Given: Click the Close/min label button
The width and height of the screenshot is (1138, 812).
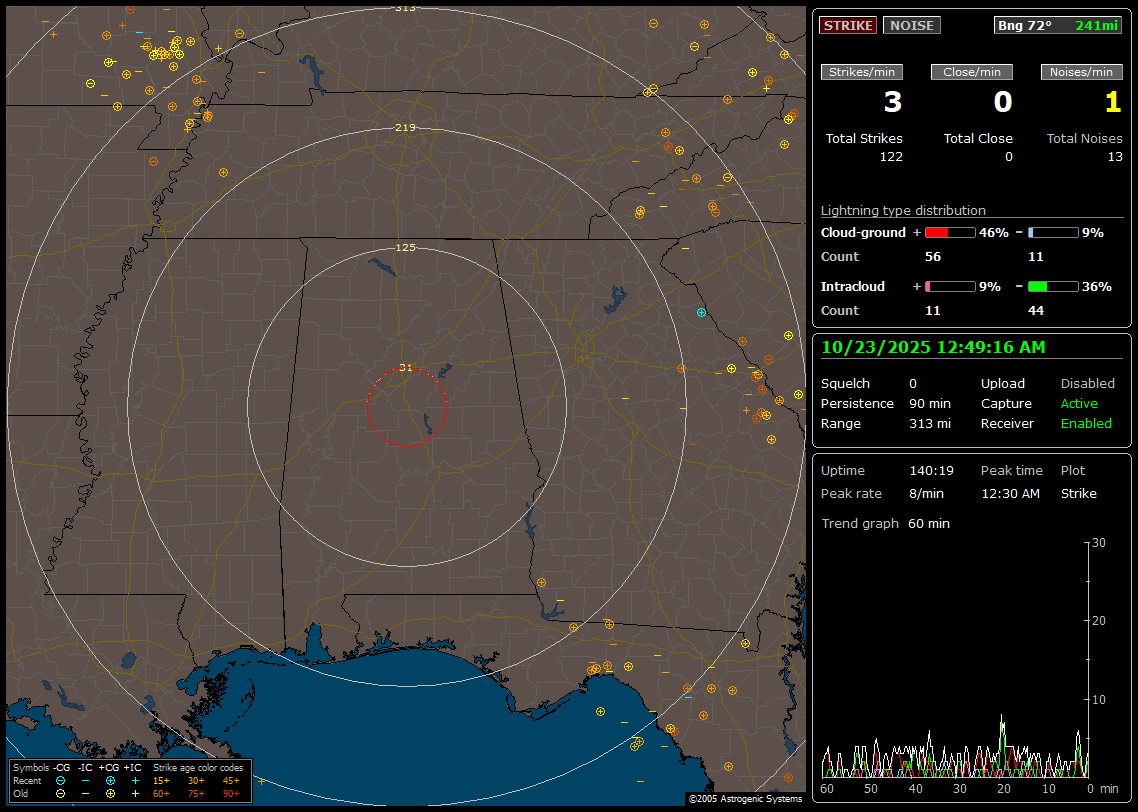Looking at the screenshot, I should tap(972, 72).
